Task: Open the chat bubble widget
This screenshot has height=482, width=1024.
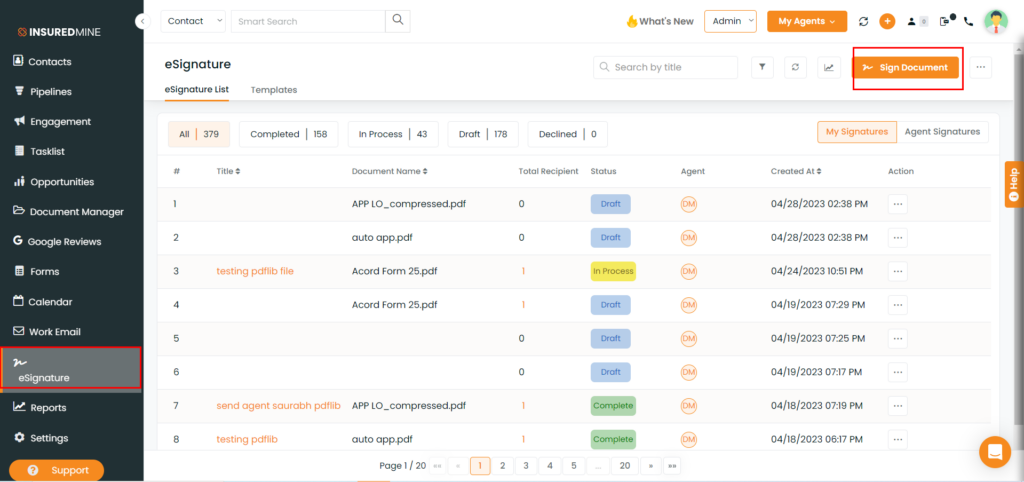Action: click(x=995, y=451)
